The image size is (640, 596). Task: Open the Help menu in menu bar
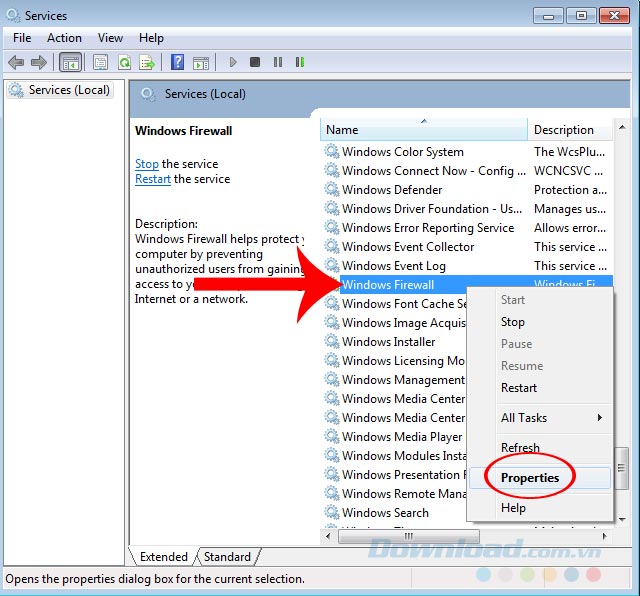tap(151, 38)
